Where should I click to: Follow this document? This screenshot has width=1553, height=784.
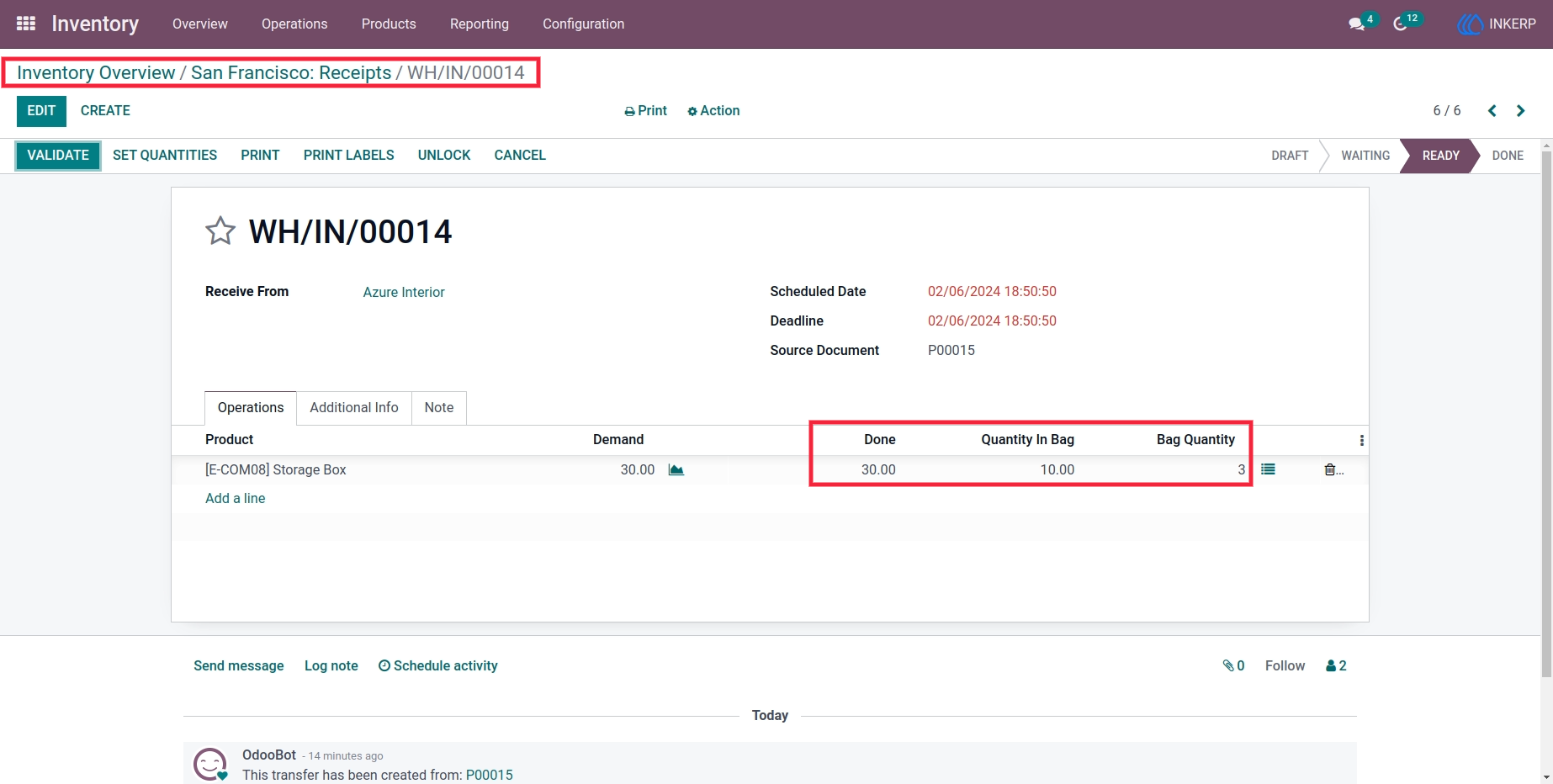click(x=1285, y=665)
